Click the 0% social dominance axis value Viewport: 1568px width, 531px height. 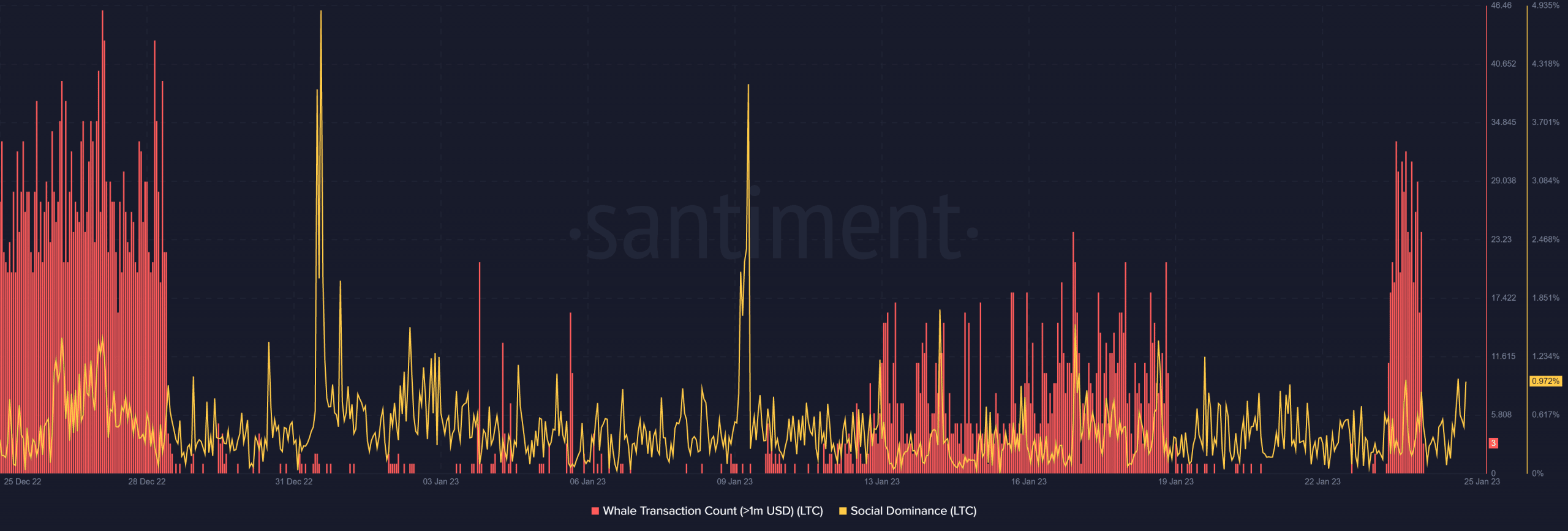pos(1537,473)
